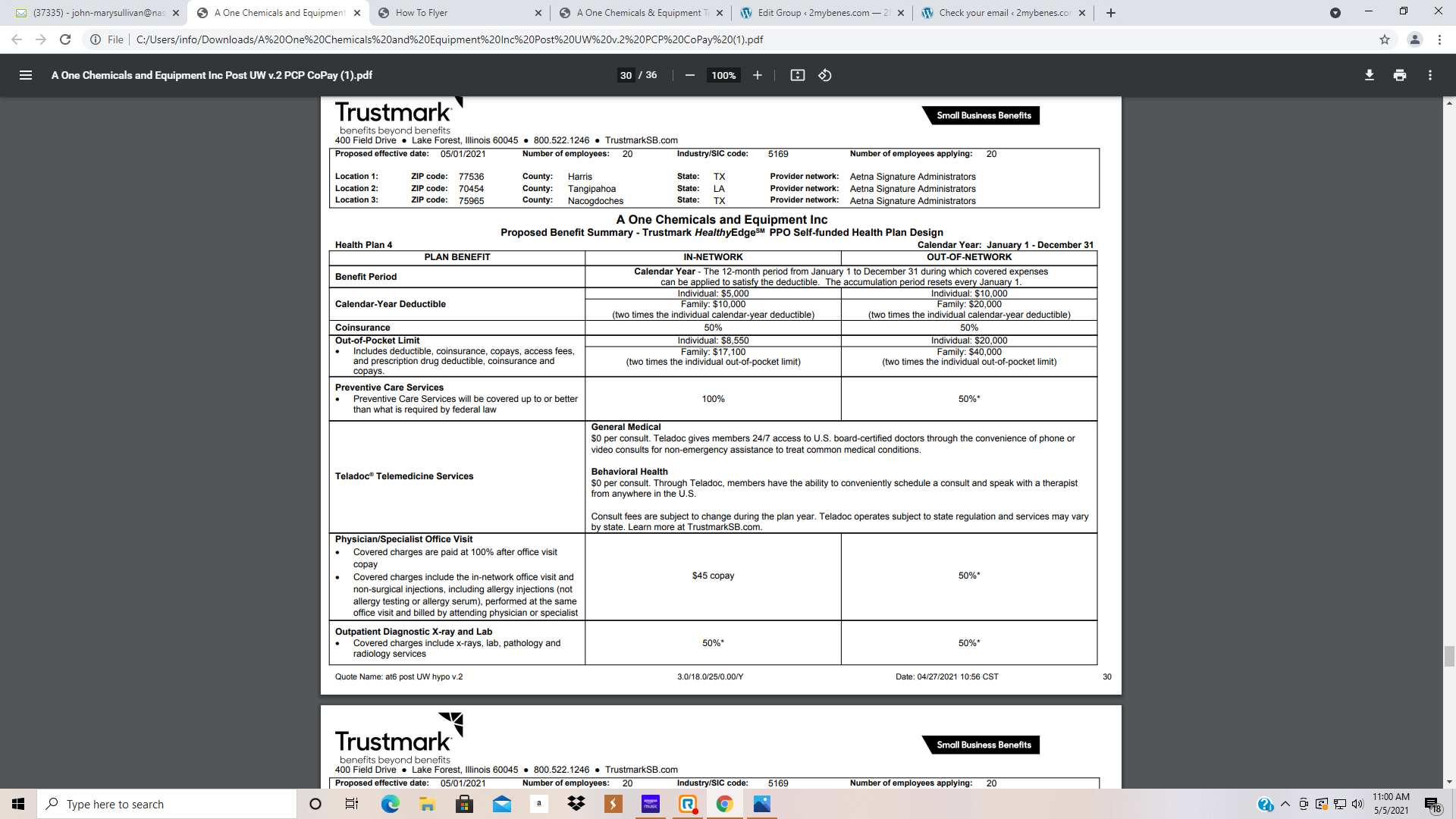Click the scrollbar down arrow

tap(1449, 782)
